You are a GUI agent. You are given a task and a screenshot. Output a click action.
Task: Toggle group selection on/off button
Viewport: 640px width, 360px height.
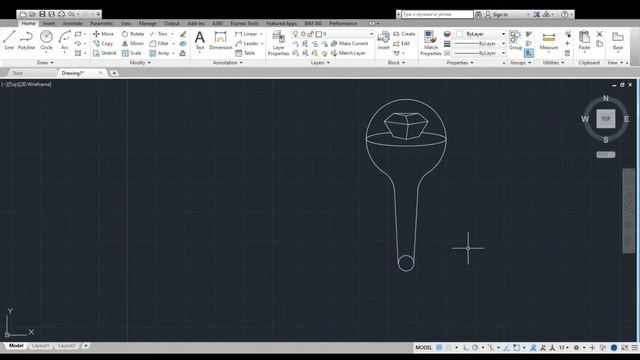pyautogui.click(x=529, y=53)
